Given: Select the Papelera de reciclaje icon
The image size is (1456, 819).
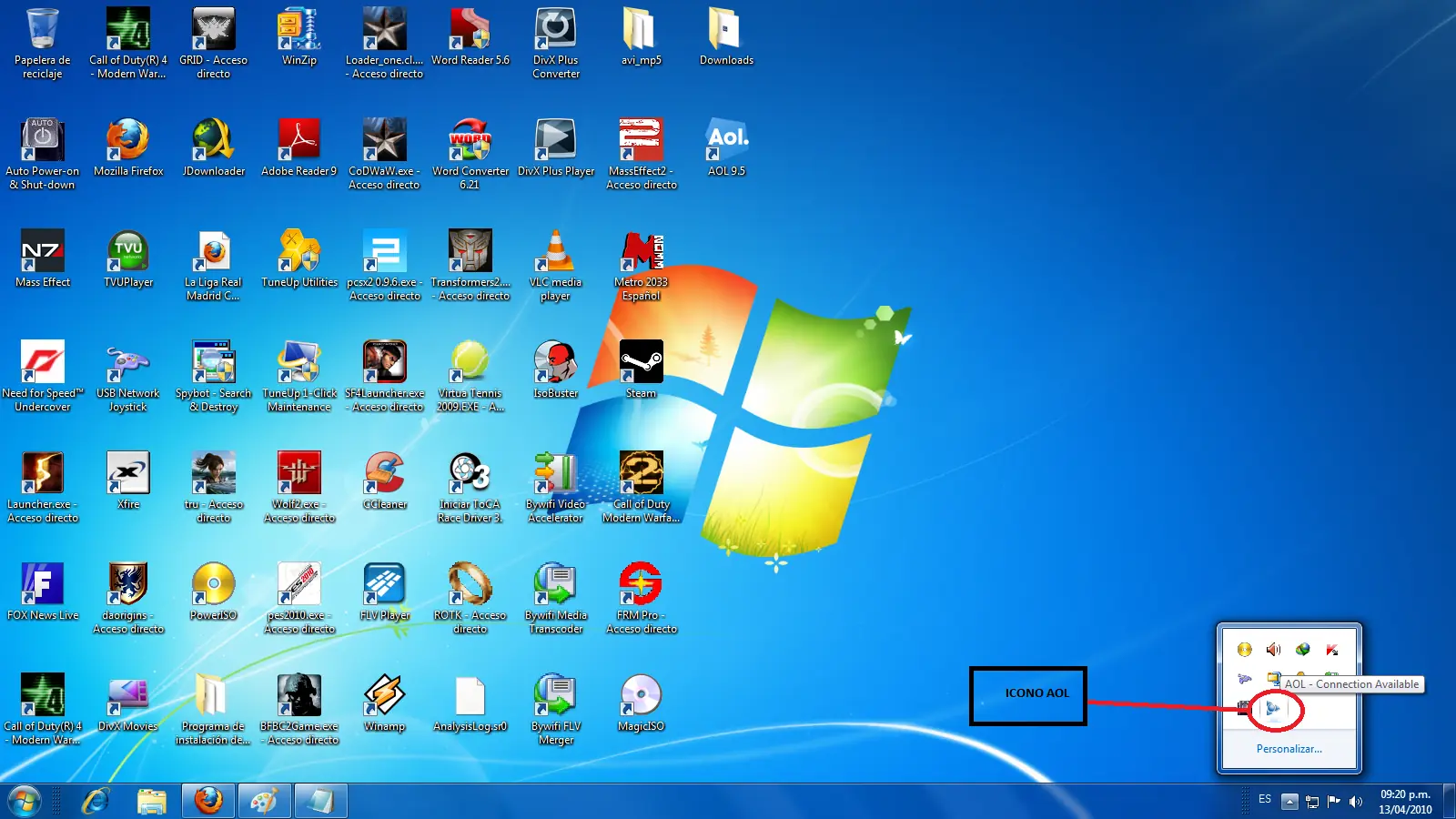Looking at the screenshot, I should click(42, 30).
